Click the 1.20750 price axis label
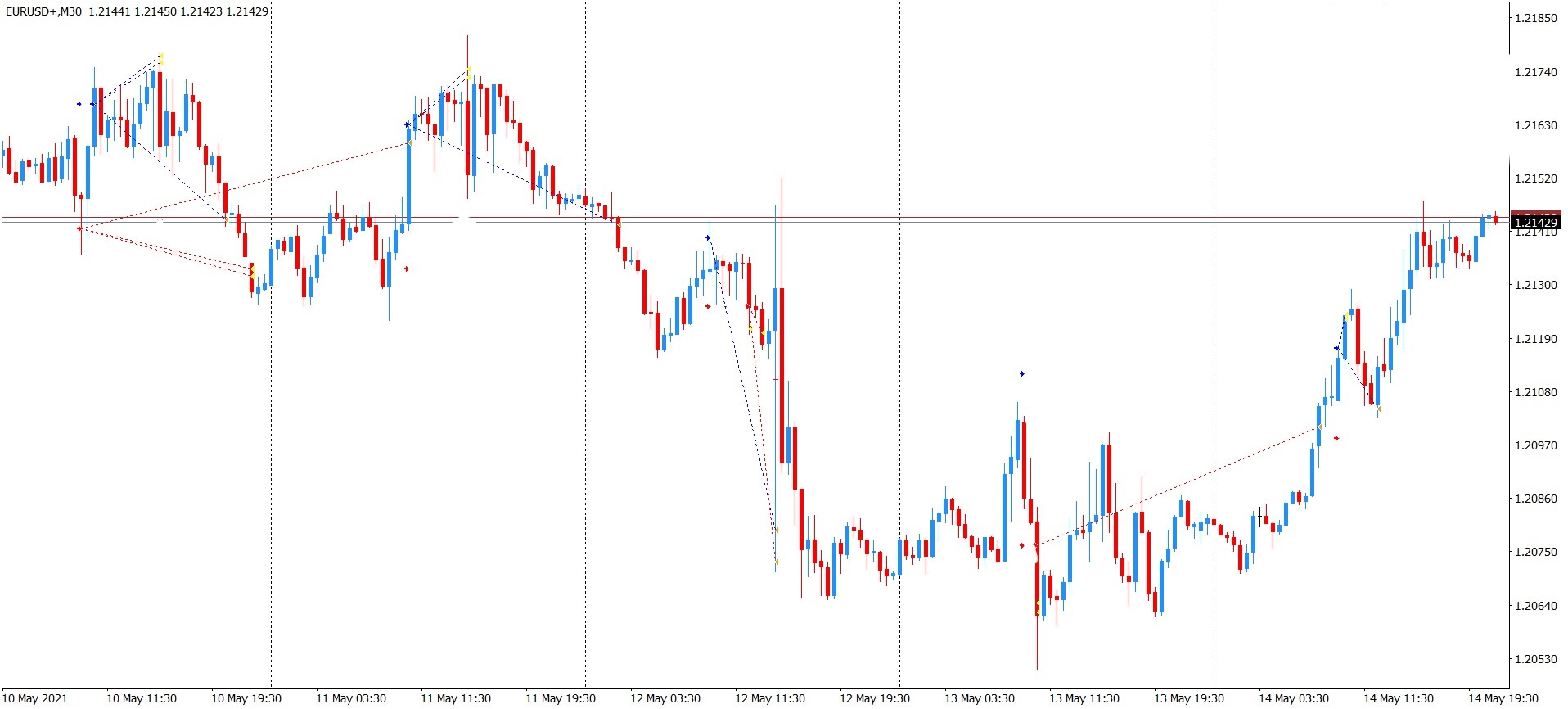 tap(1536, 552)
